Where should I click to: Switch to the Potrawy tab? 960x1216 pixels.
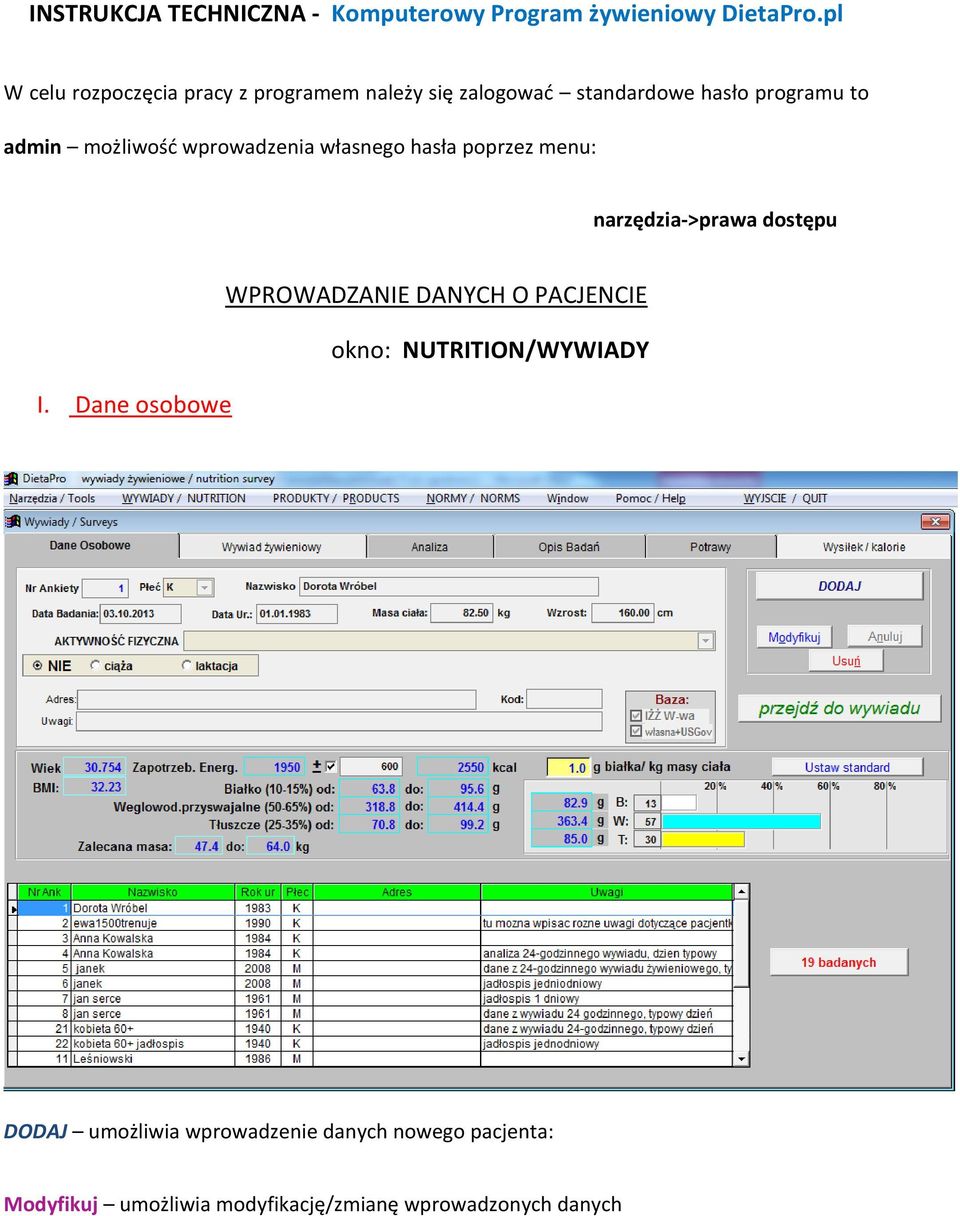(x=711, y=547)
